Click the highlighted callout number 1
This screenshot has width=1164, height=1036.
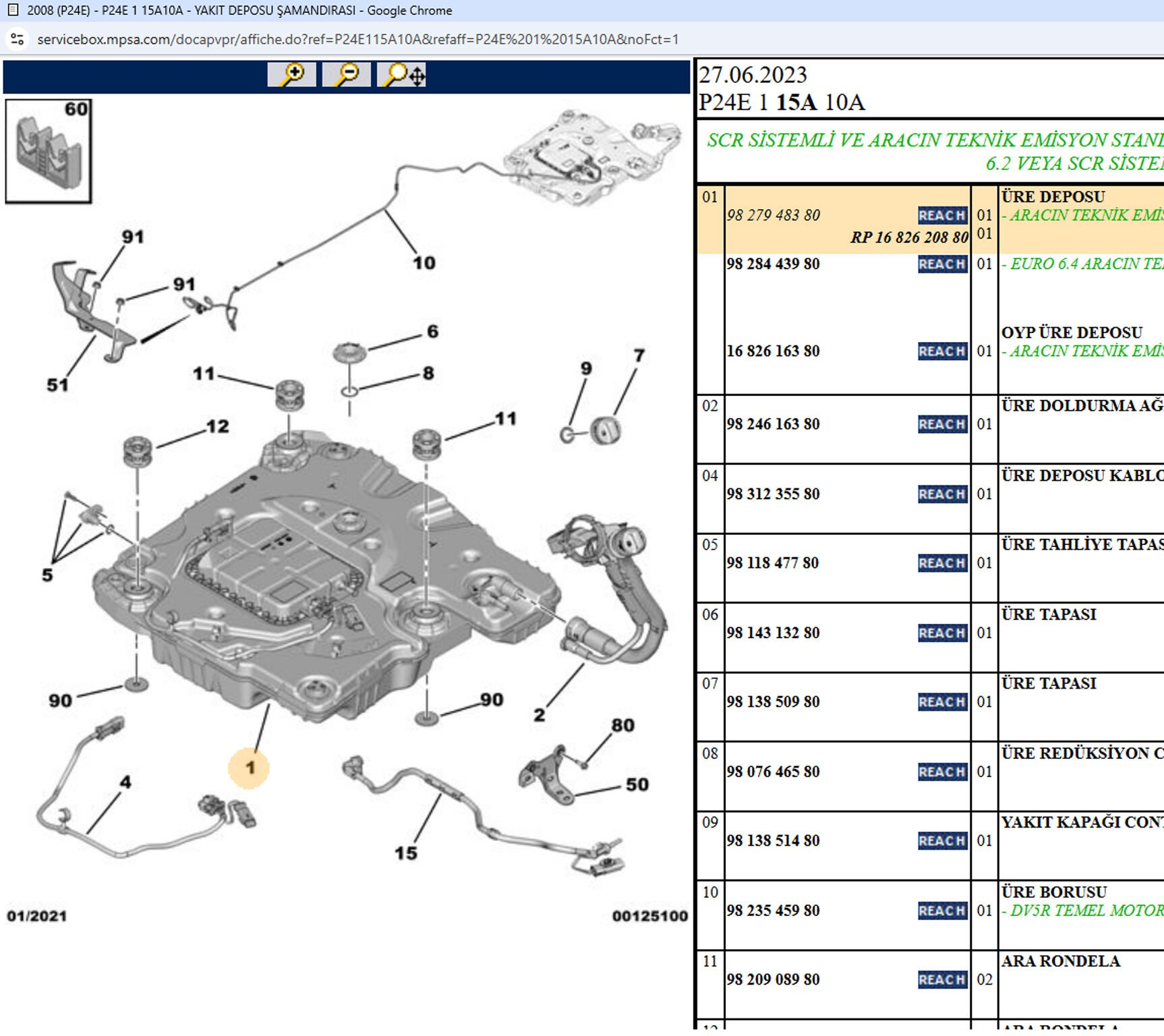coord(250,768)
